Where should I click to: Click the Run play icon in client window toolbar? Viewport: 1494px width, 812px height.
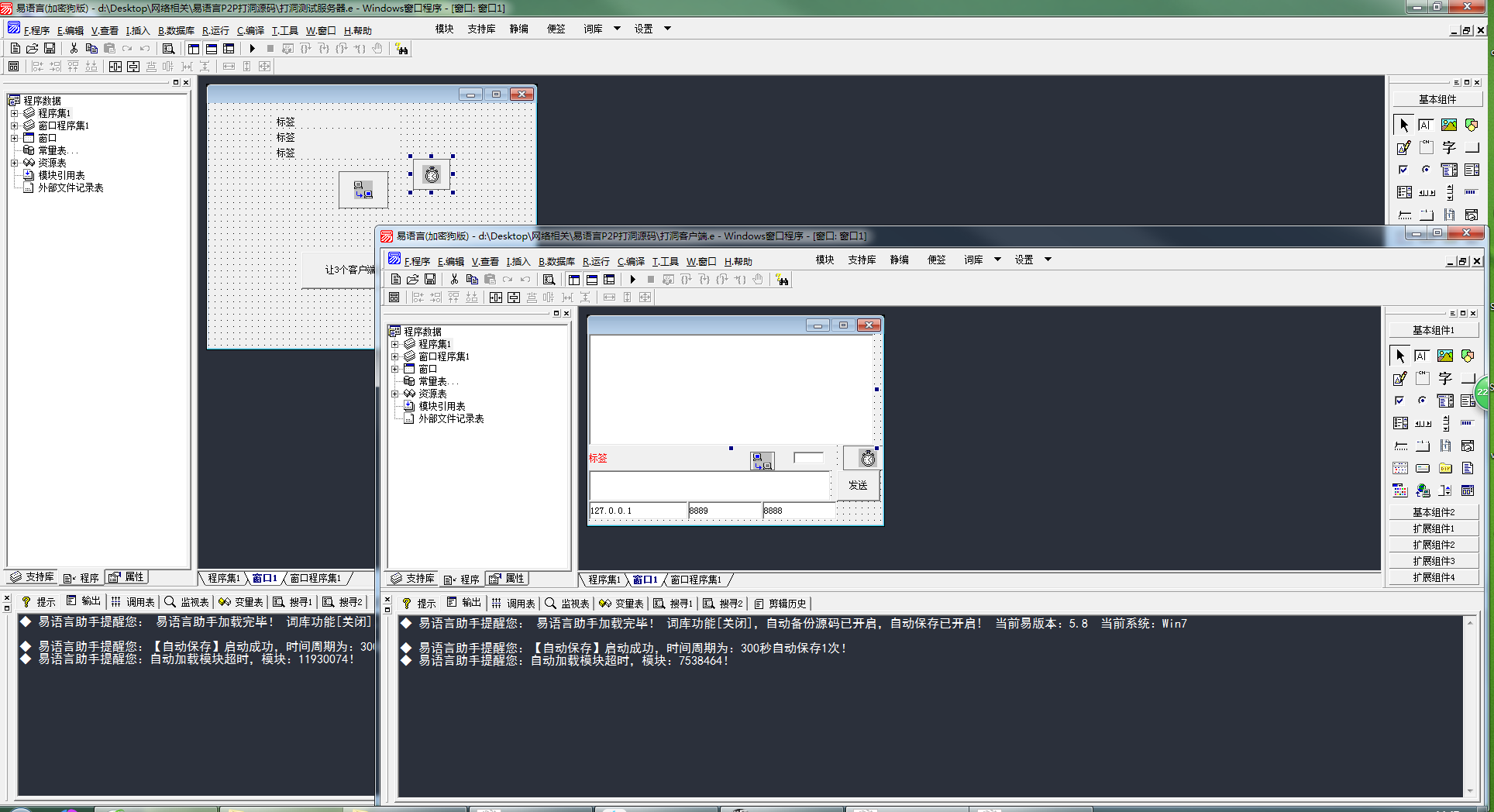click(x=633, y=280)
